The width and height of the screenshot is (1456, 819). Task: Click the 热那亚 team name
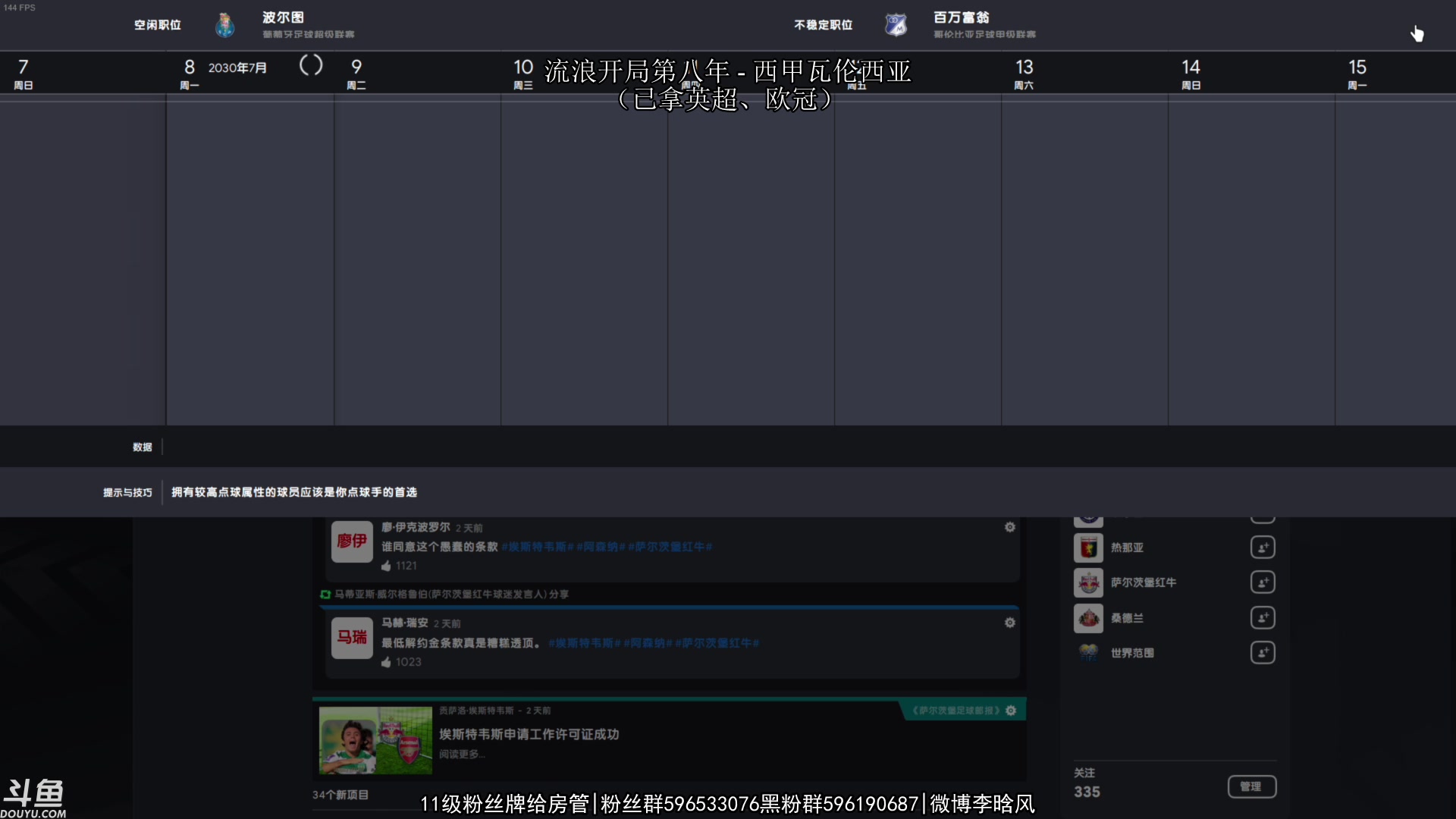[1127, 548]
